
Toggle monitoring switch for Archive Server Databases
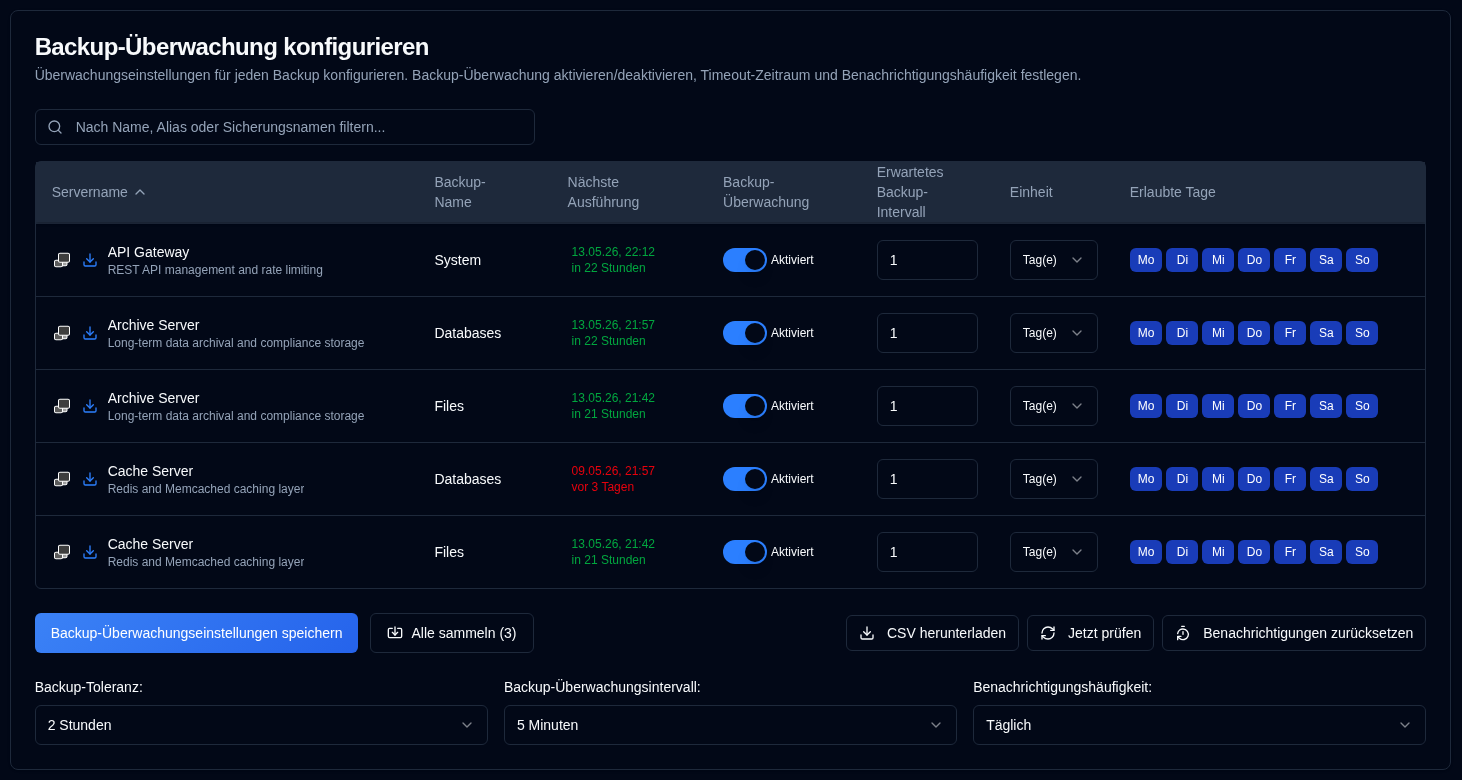point(745,333)
